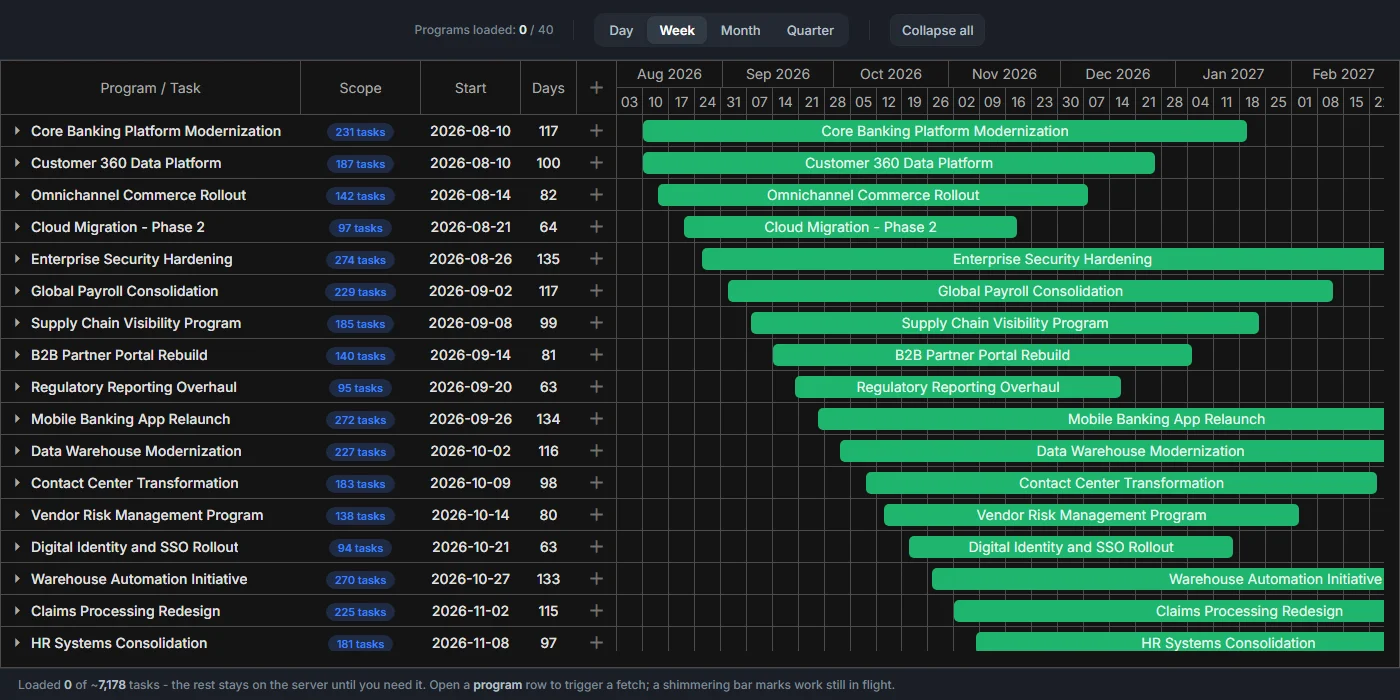The height and width of the screenshot is (700, 1400).
Task: Click the Omnichannel Commerce Rollout Gantt bar
Action: point(872,195)
